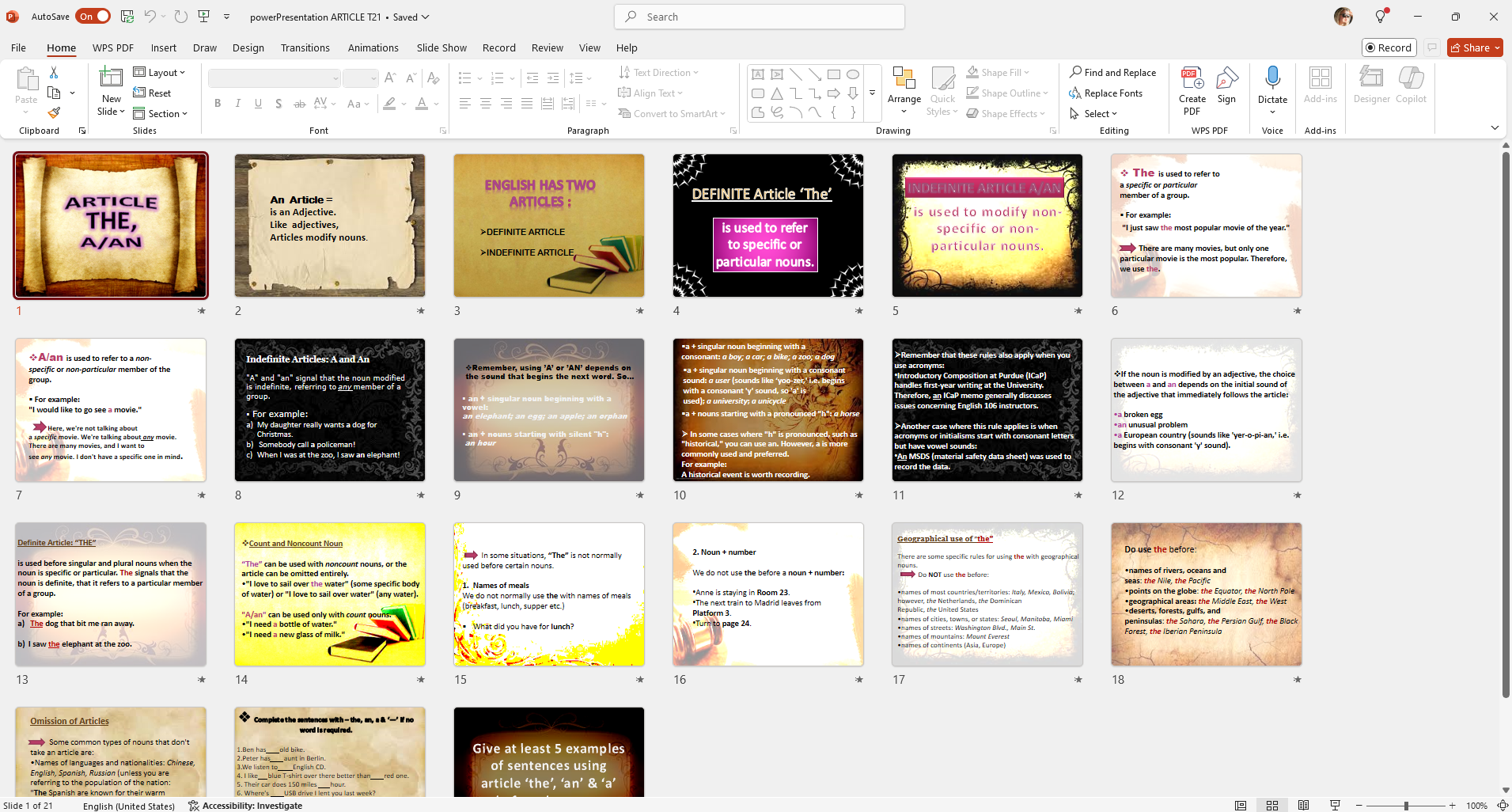
Task: Switch to Reading View in status bar
Action: pos(1303,805)
